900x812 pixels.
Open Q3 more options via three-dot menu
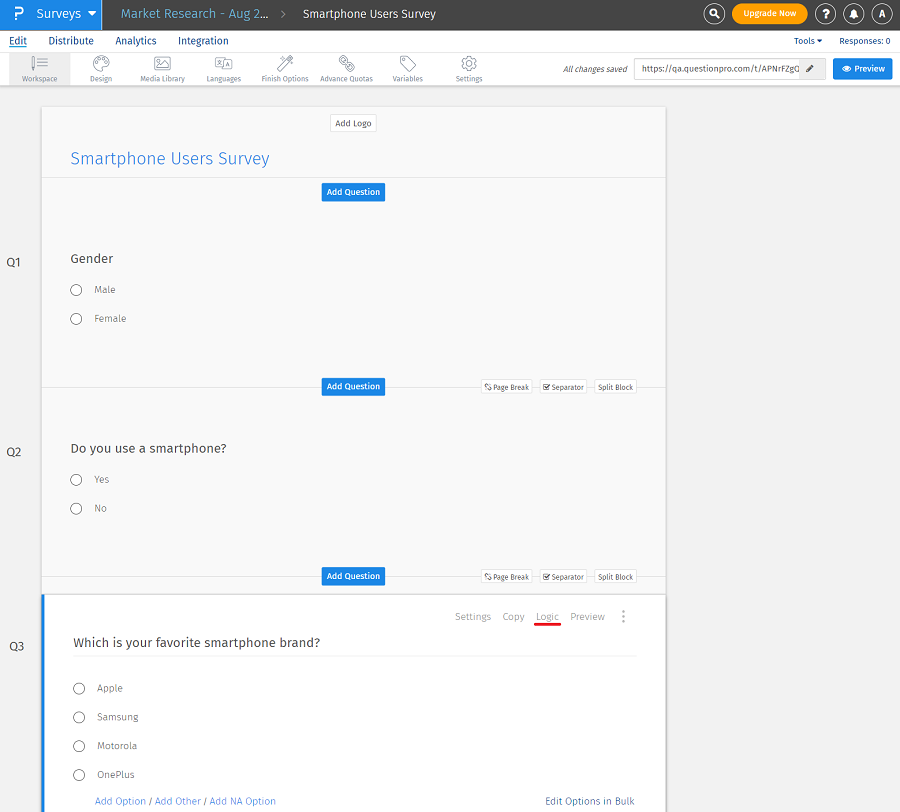(x=623, y=616)
